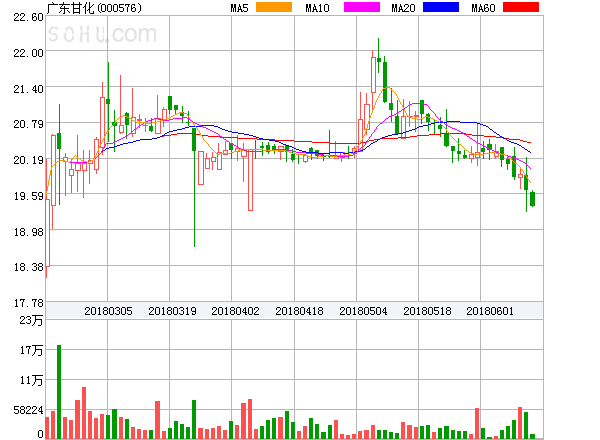Click the 21.40 price axis label
Viewport: 600px width, 440px height.
pos(28,89)
